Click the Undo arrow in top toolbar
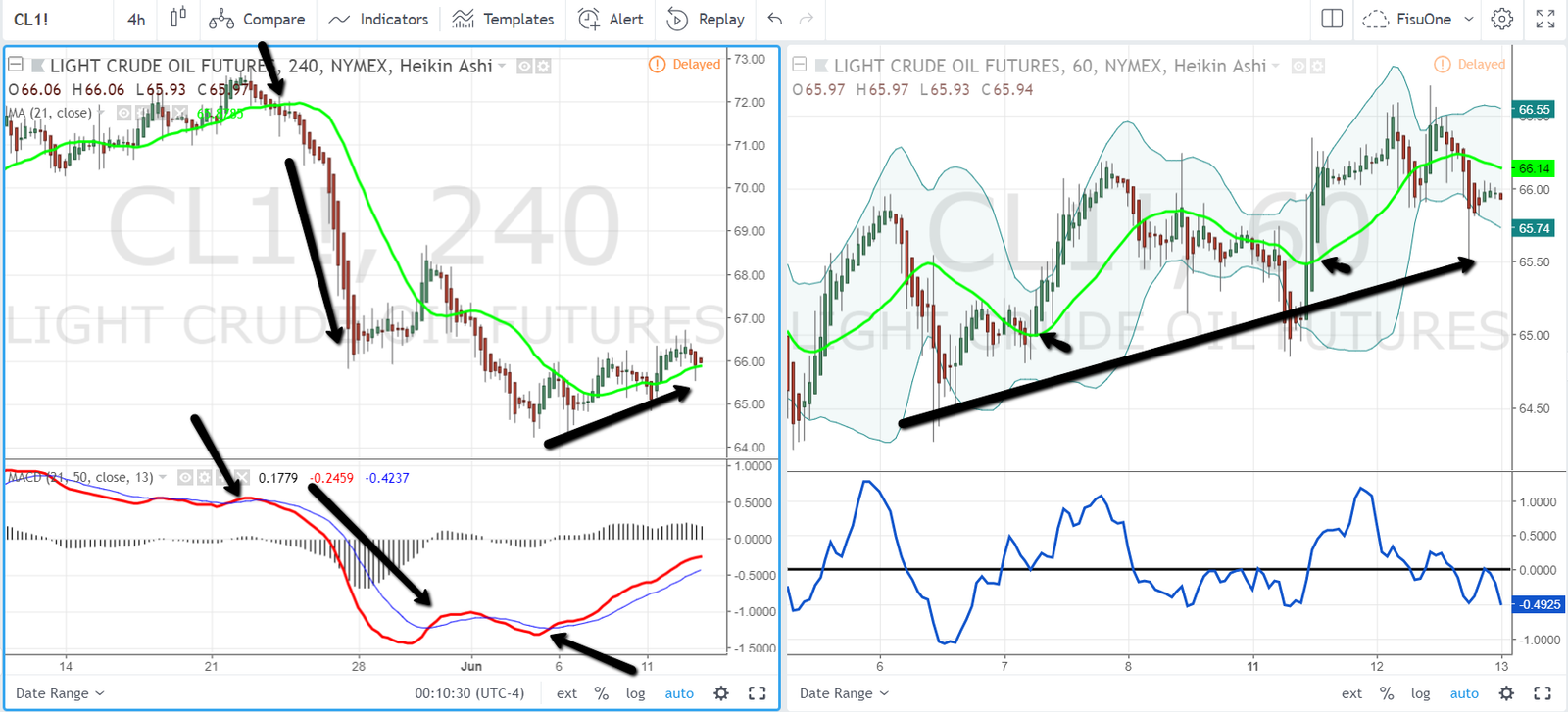Screen dimensions: 1568x712 pyautogui.click(x=775, y=19)
